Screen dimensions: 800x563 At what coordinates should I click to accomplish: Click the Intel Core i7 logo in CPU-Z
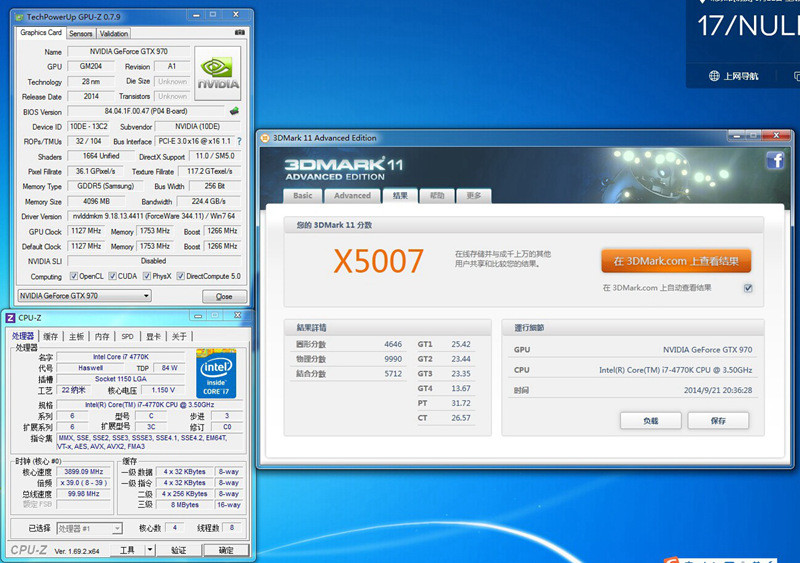[216, 373]
